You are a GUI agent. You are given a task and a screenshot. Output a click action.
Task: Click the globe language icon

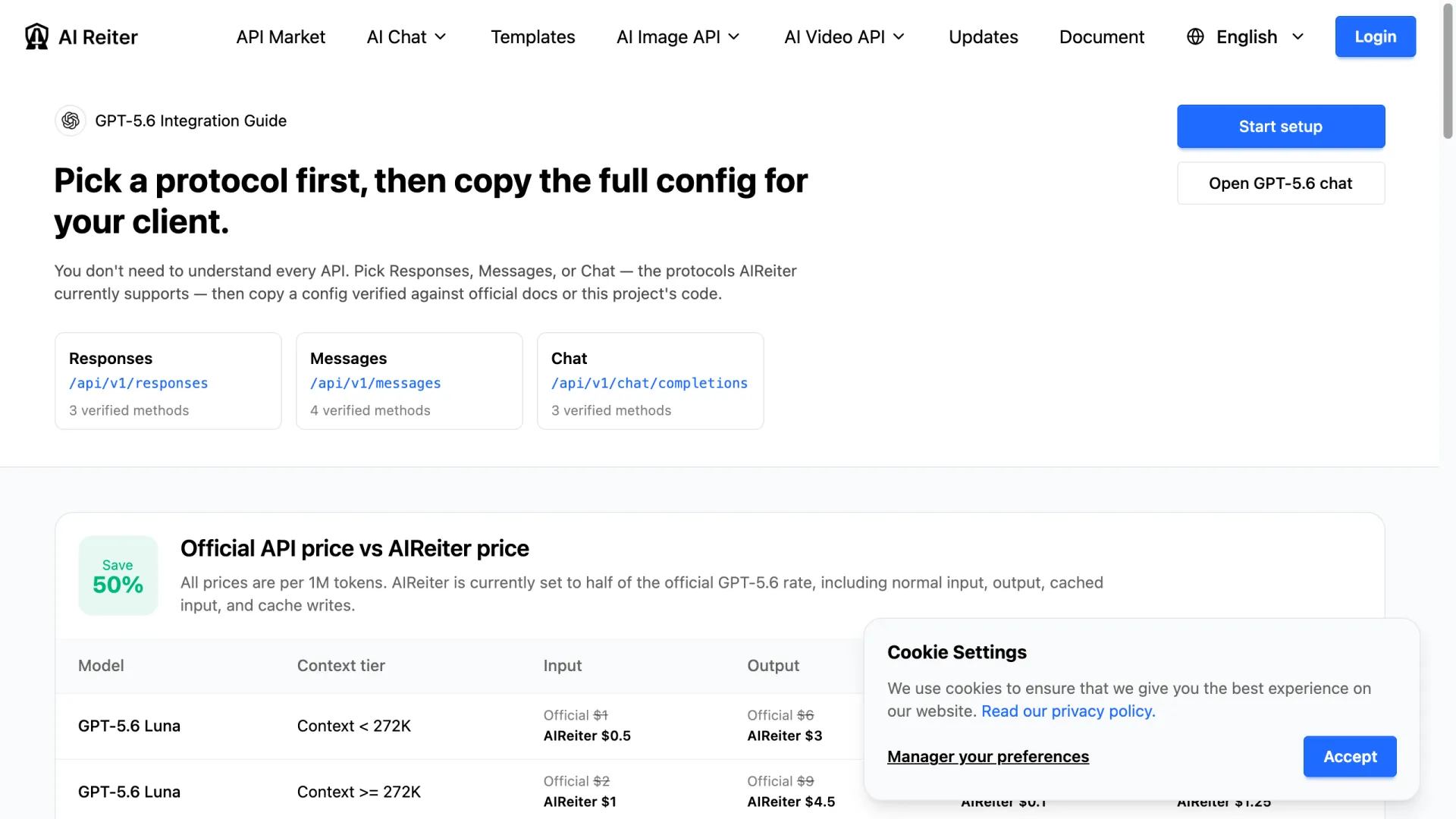coord(1195,36)
